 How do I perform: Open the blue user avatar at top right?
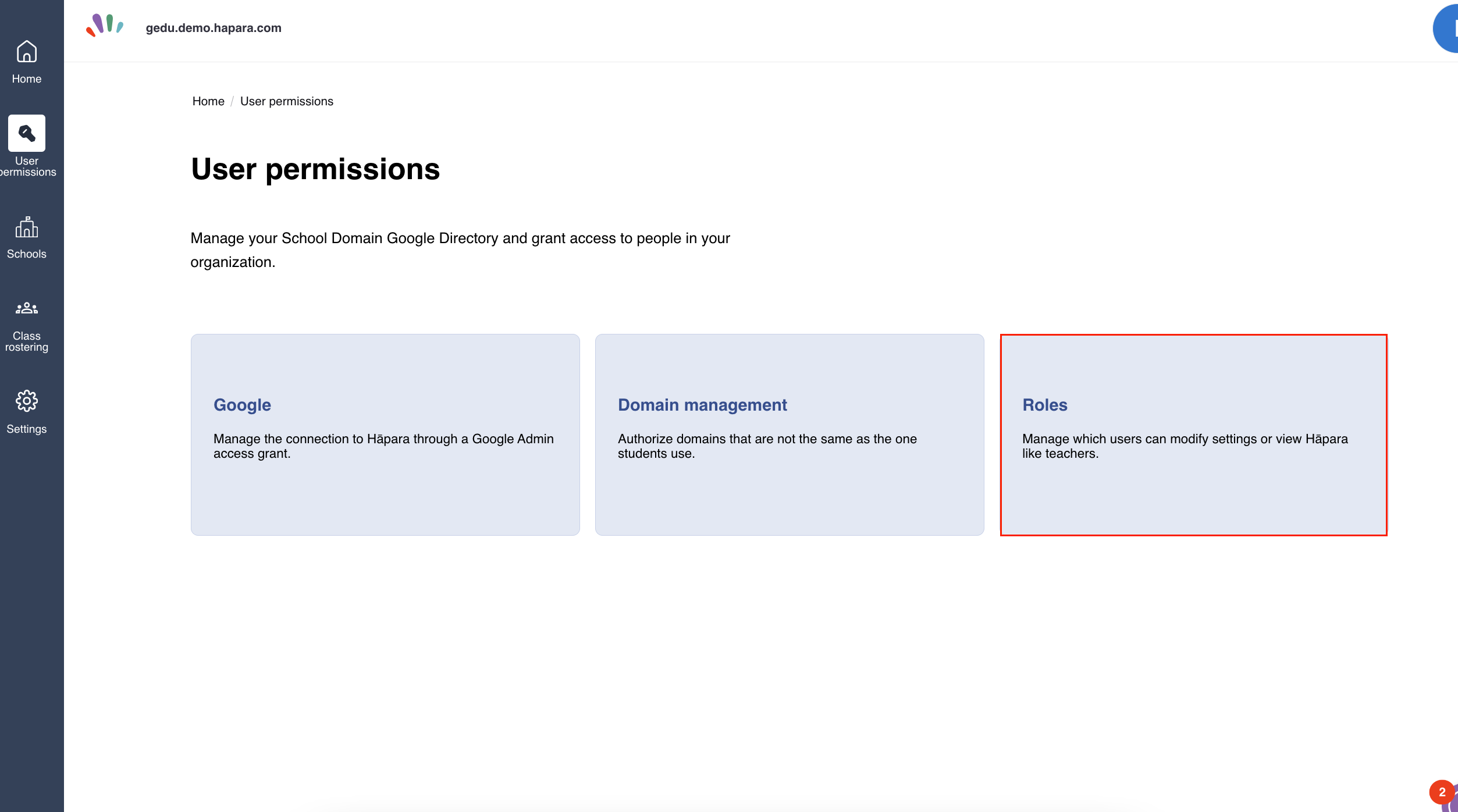pos(1445,28)
